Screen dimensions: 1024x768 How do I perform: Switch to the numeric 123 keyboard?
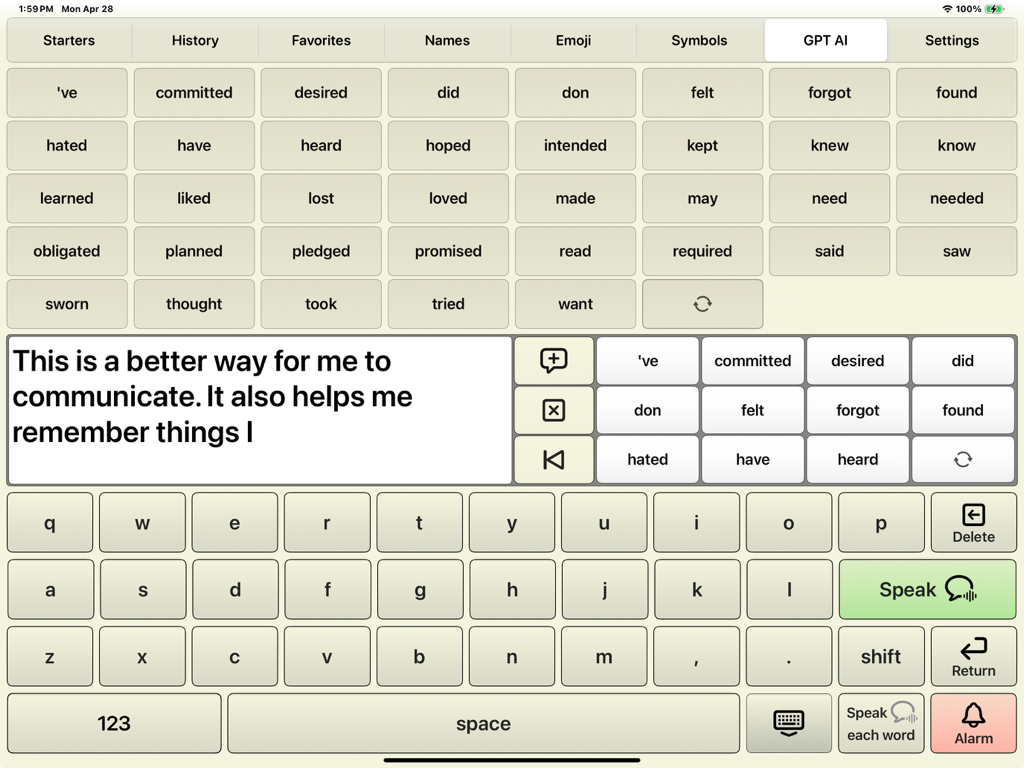tap(113, 723)
